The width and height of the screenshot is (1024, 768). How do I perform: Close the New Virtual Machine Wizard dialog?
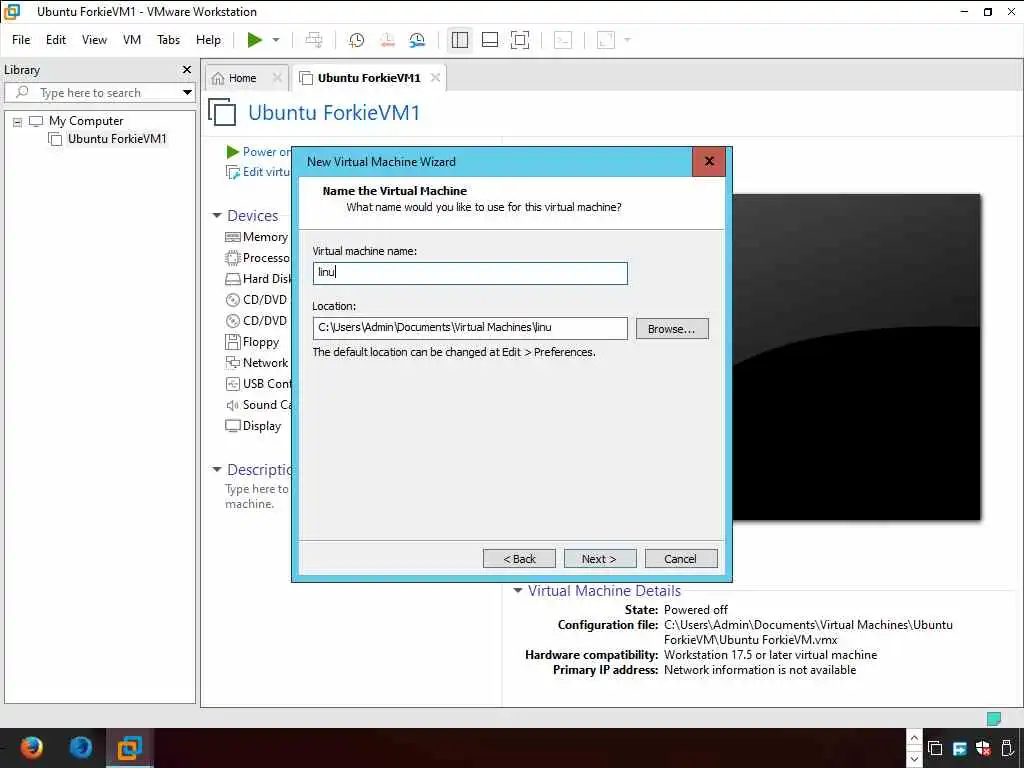pyautogui.click(x=709, y=161)
